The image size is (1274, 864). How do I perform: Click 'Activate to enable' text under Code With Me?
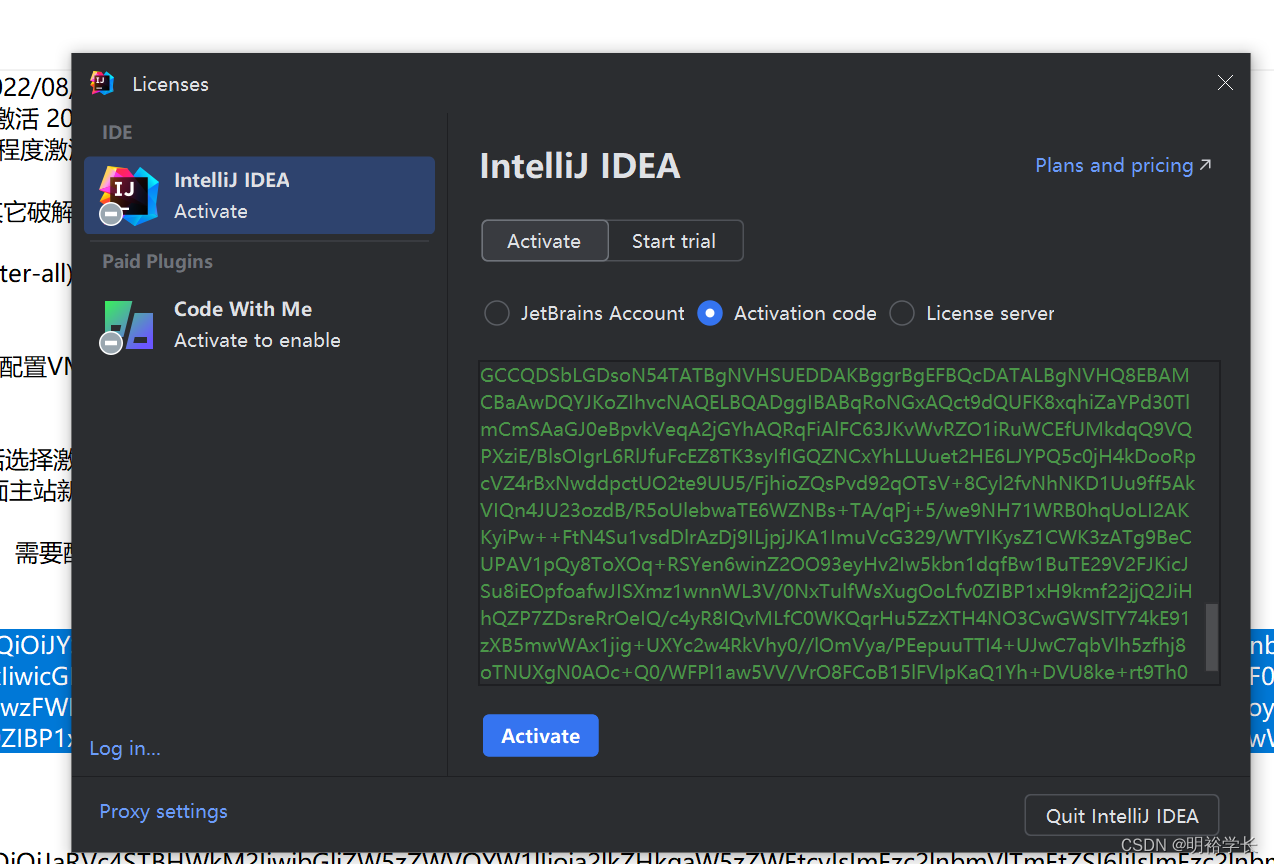tap(257, 340)
